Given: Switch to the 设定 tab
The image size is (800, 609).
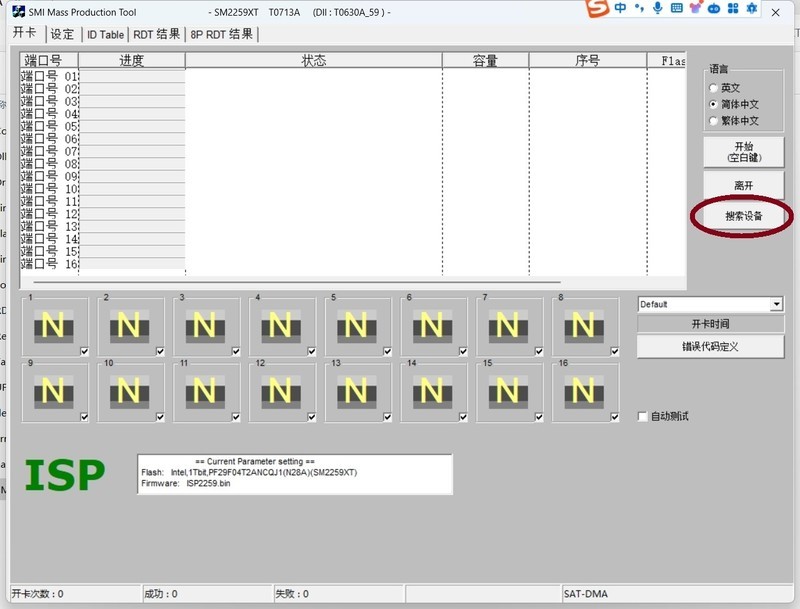Looking at the screenshot, I should (x=62, y=34).
